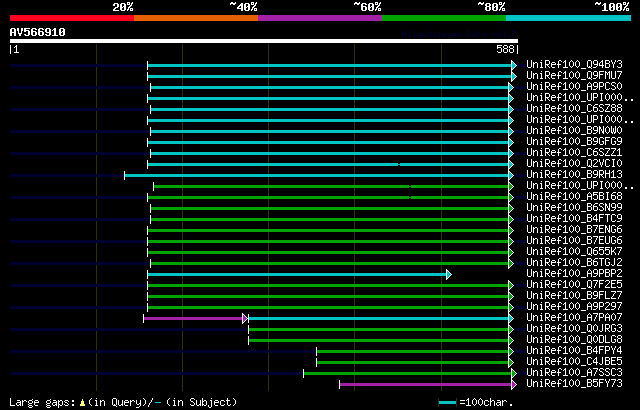Click the green ~80% legend color segment
The width and height of the screenshot is (640, 410).
click(x=444, y=18)
